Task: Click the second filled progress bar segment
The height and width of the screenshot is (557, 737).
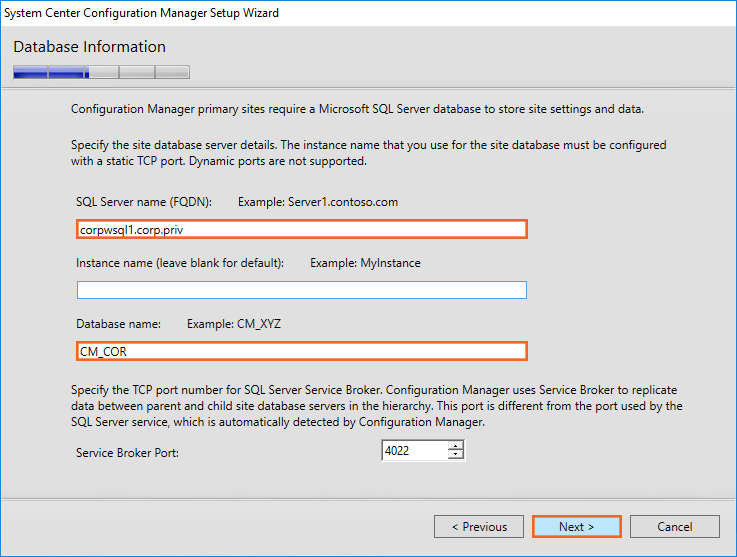Action: (67, 72)
